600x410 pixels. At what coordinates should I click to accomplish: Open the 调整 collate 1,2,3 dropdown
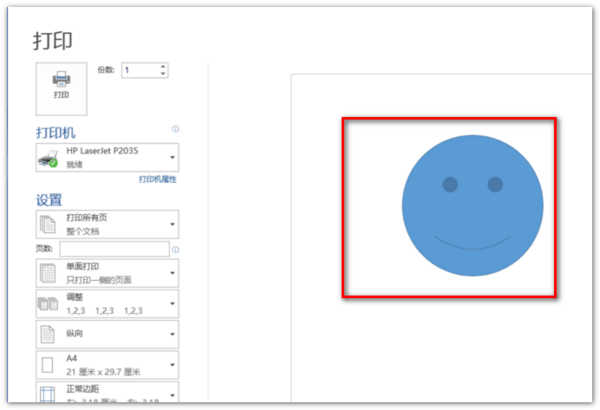coord(107,304)
